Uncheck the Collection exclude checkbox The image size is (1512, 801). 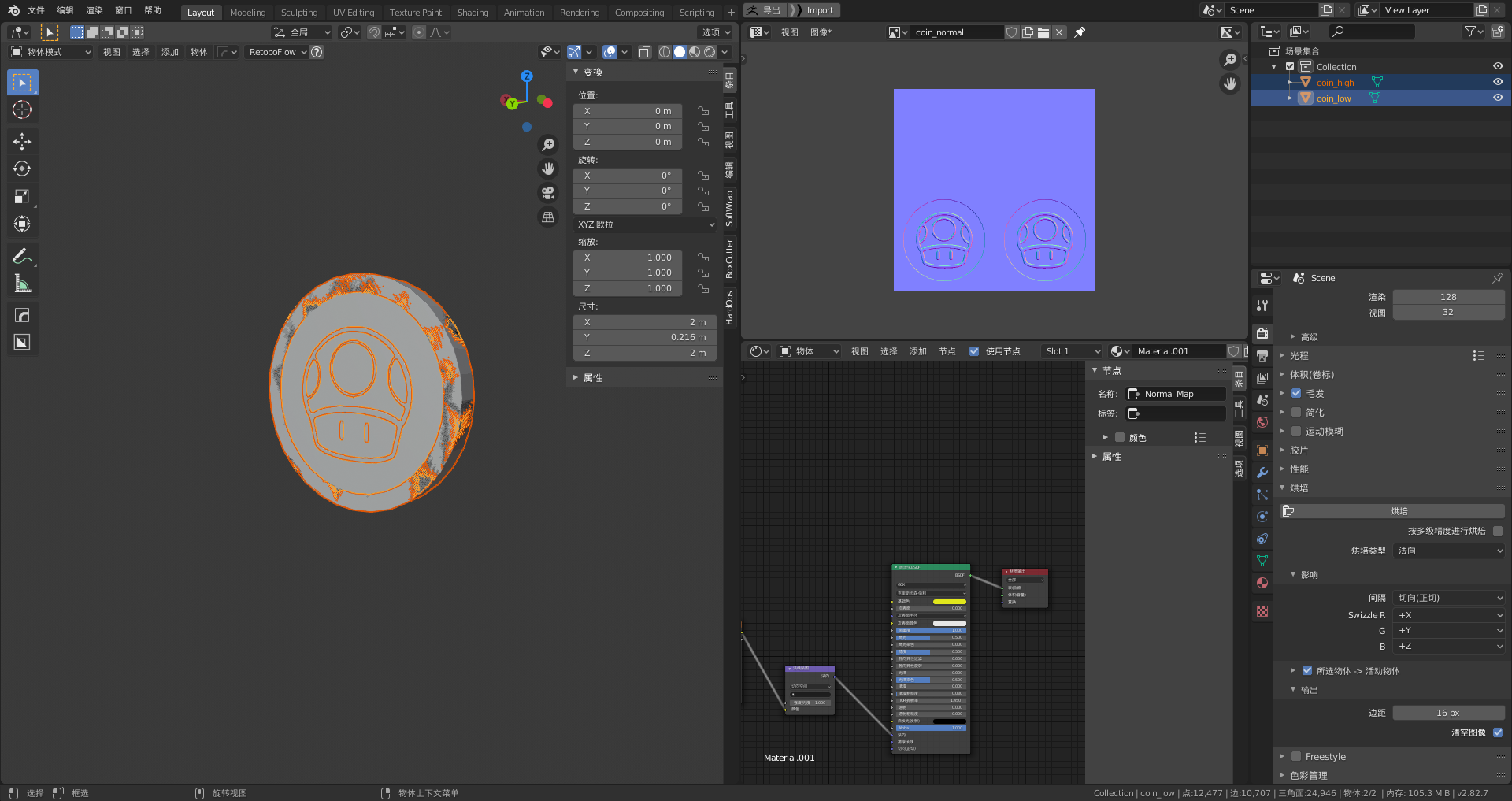(x=1290, y=67)
